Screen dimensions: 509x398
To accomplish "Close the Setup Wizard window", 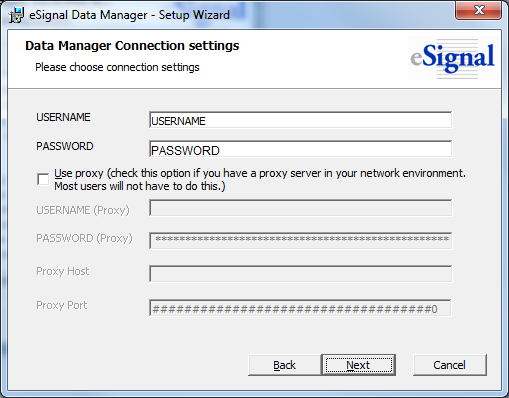I will pyautogui.click(x=479, y=11).
